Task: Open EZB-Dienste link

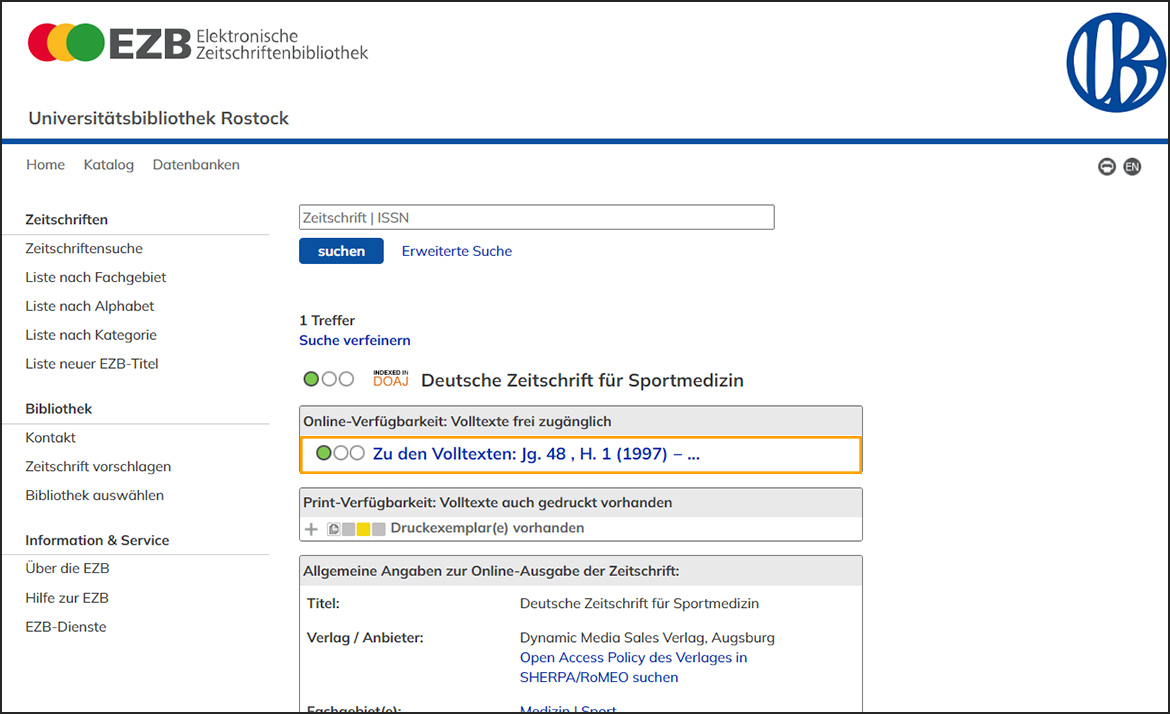Action: tap(66, 627)
